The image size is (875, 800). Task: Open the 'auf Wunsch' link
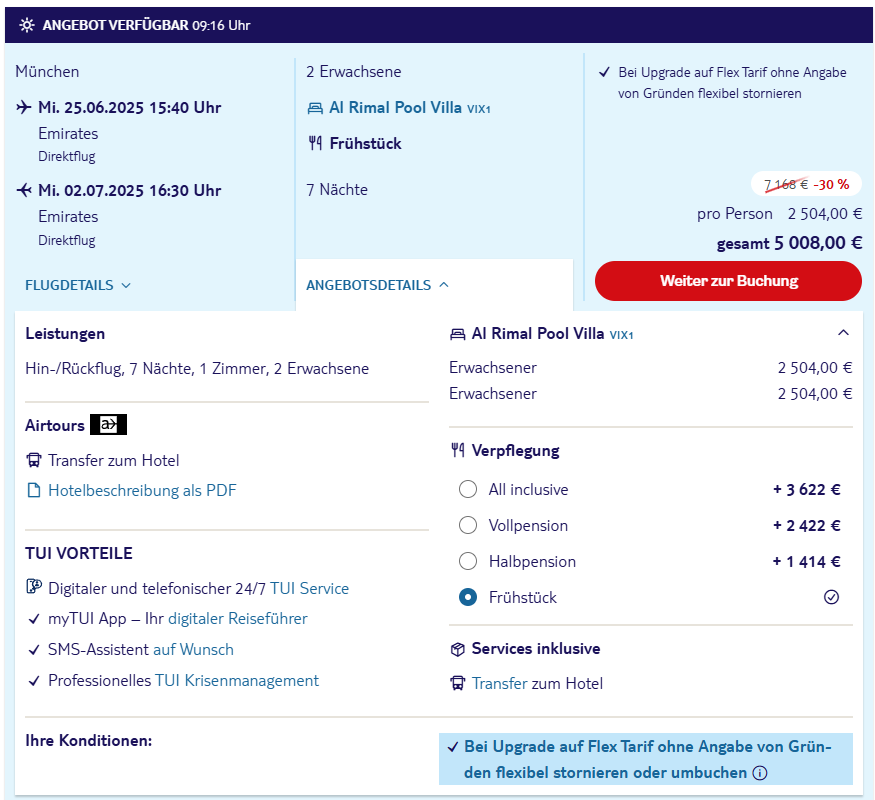coord(194,650)
